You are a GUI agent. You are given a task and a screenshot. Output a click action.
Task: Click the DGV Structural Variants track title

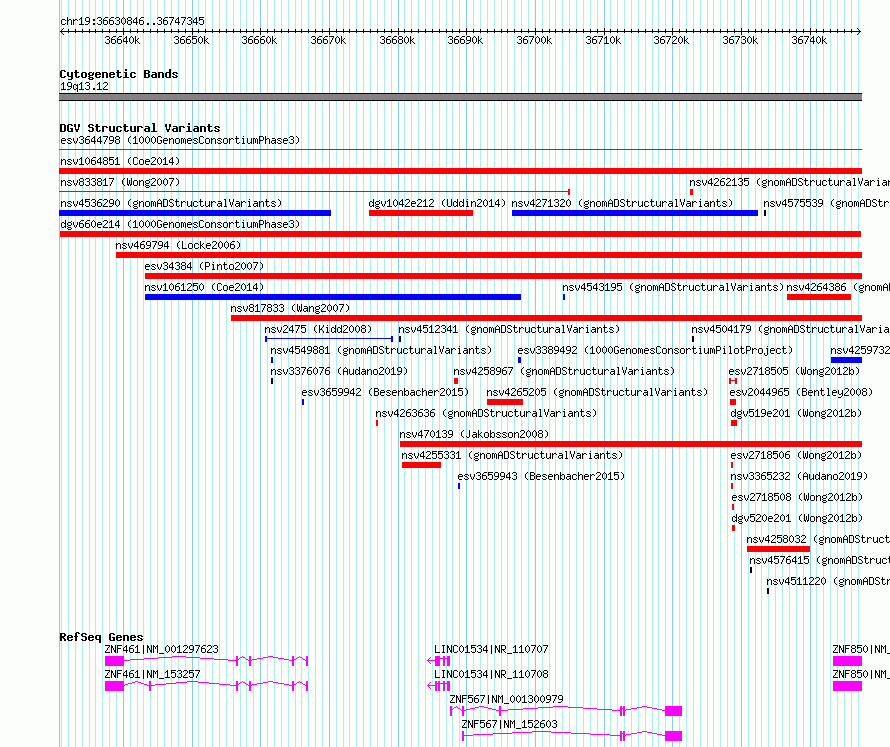click(x=140, y=128)
